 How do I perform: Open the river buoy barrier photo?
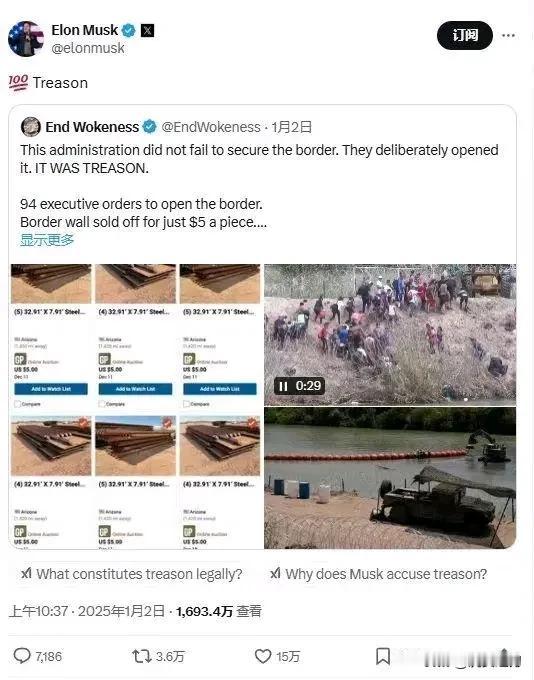click(390, 478)
